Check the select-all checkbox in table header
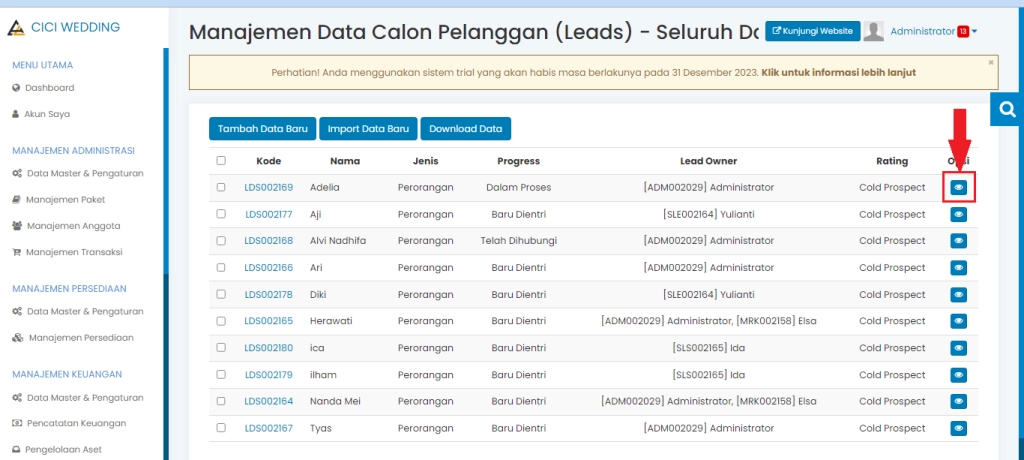The width and height of the screenshot is (1024, 460). (221, 161)
